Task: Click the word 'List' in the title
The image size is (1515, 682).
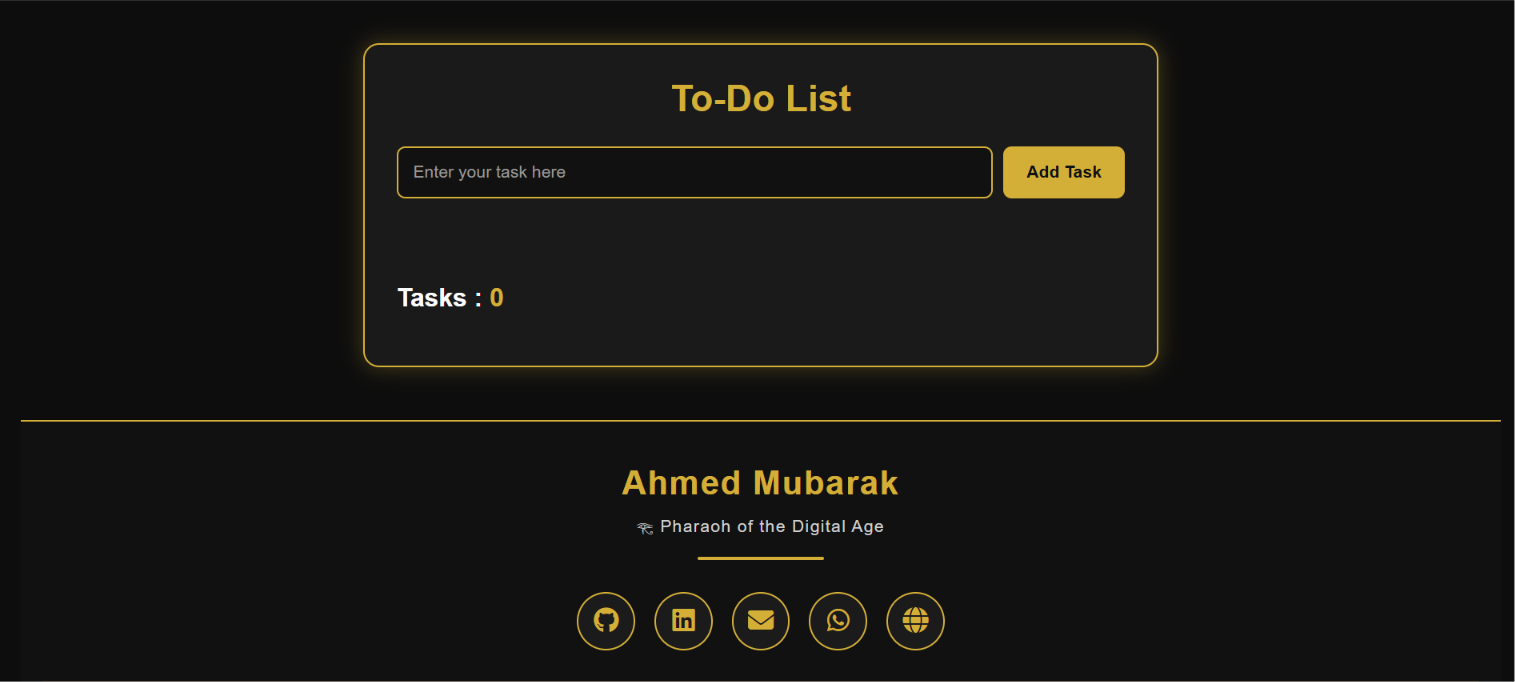Action: pos(818,98)
